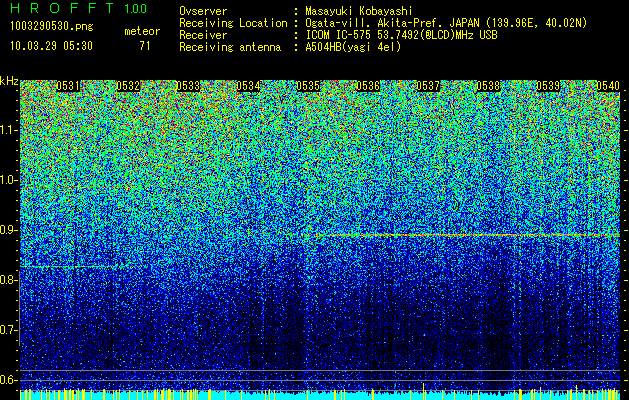Click the 0536 time marker

(x=368, y=86)
